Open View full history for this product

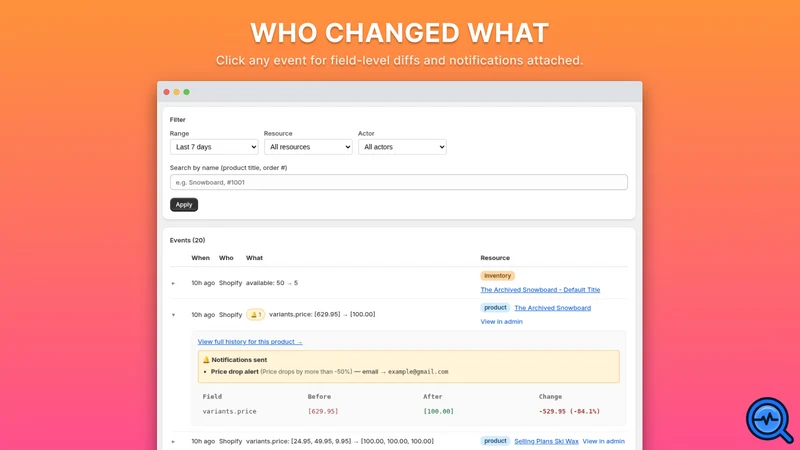pyautogui.click(x=250, y=342)
